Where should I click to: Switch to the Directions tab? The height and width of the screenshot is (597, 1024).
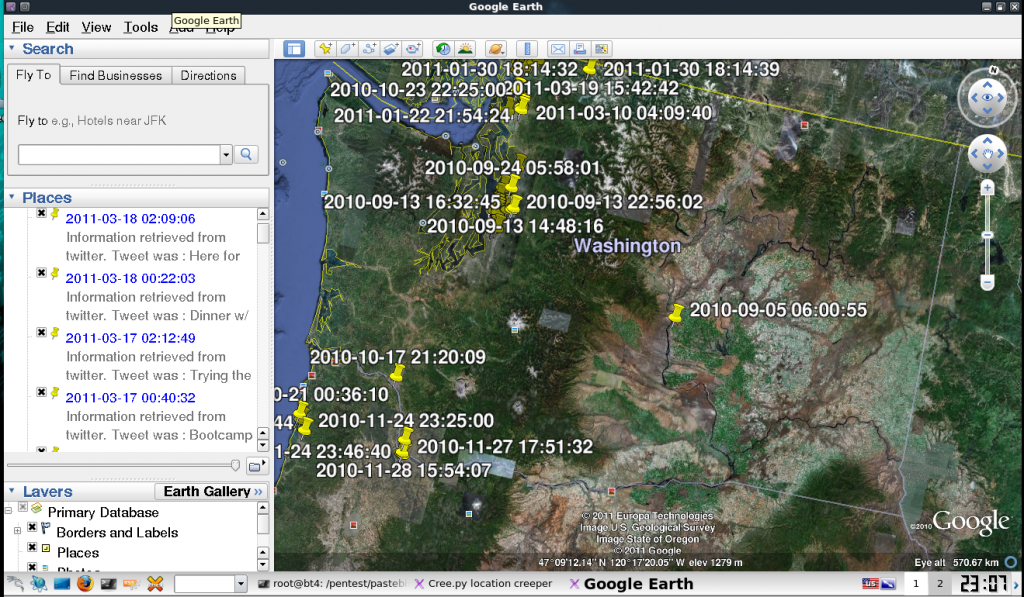208,75
